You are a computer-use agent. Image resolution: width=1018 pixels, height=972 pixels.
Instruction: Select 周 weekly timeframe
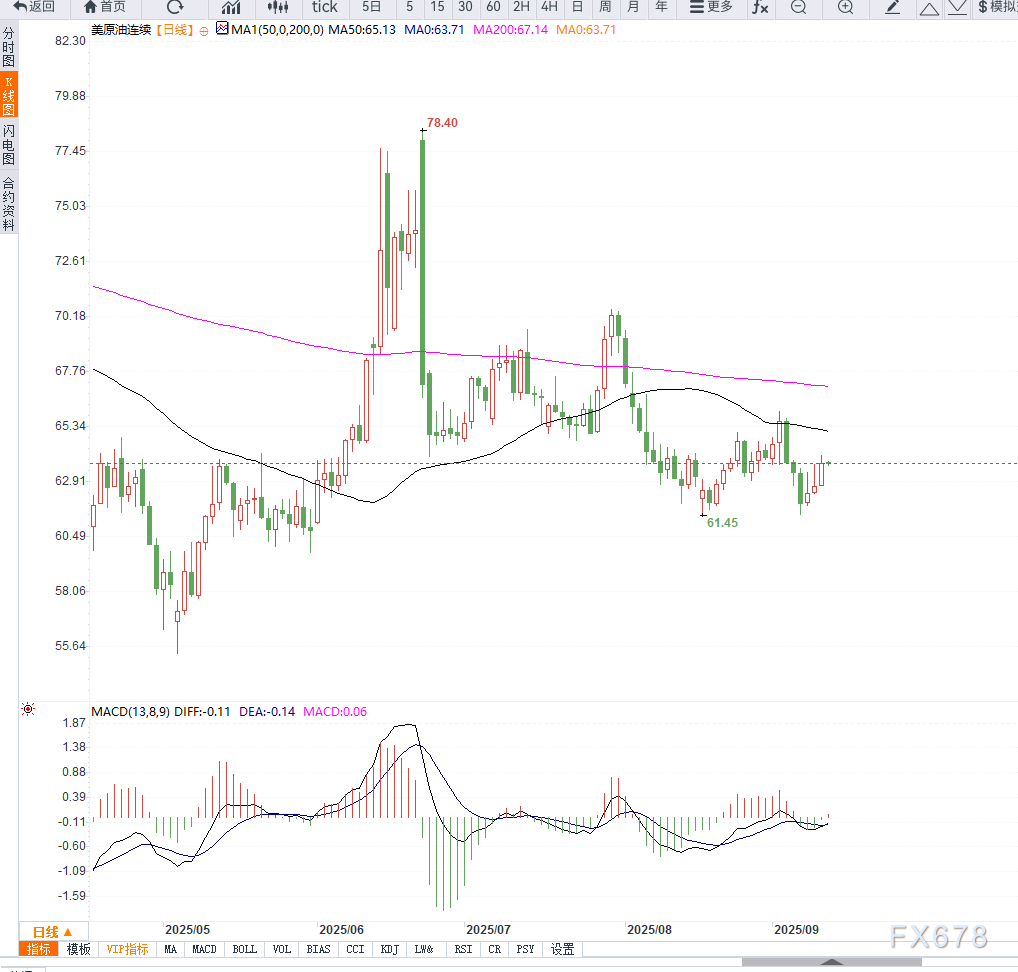click(605, 7)
